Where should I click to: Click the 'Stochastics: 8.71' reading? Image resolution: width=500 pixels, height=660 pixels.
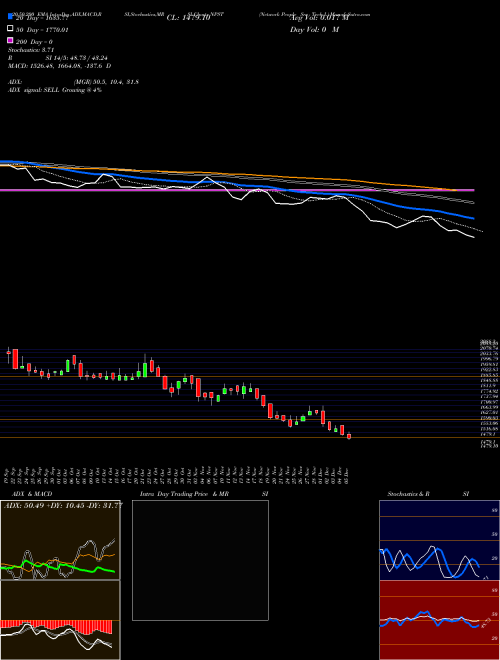31,50
